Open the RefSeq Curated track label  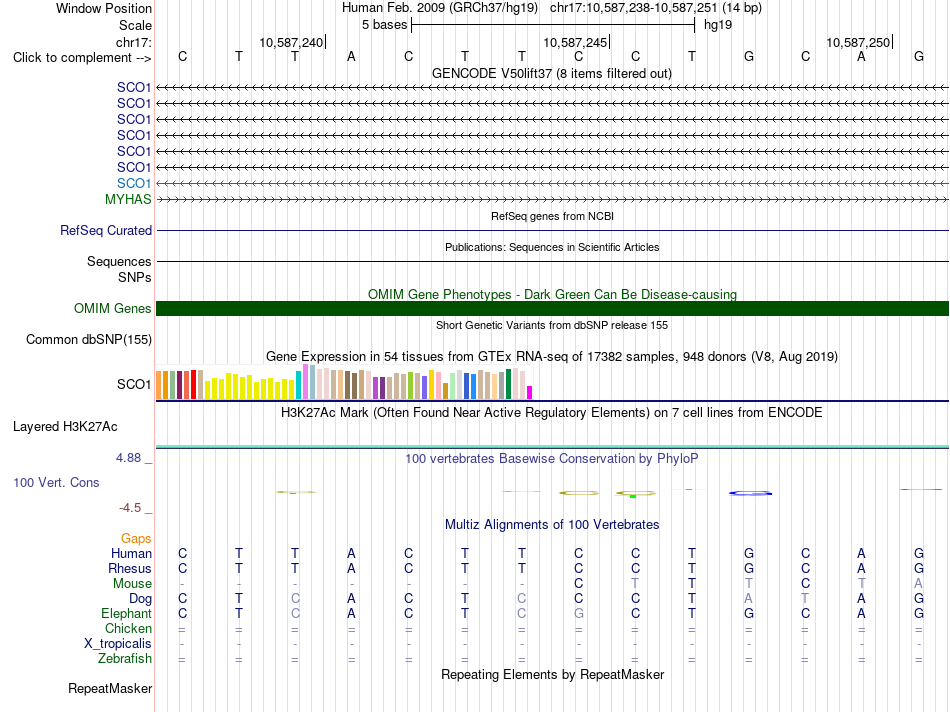point(106,230)
